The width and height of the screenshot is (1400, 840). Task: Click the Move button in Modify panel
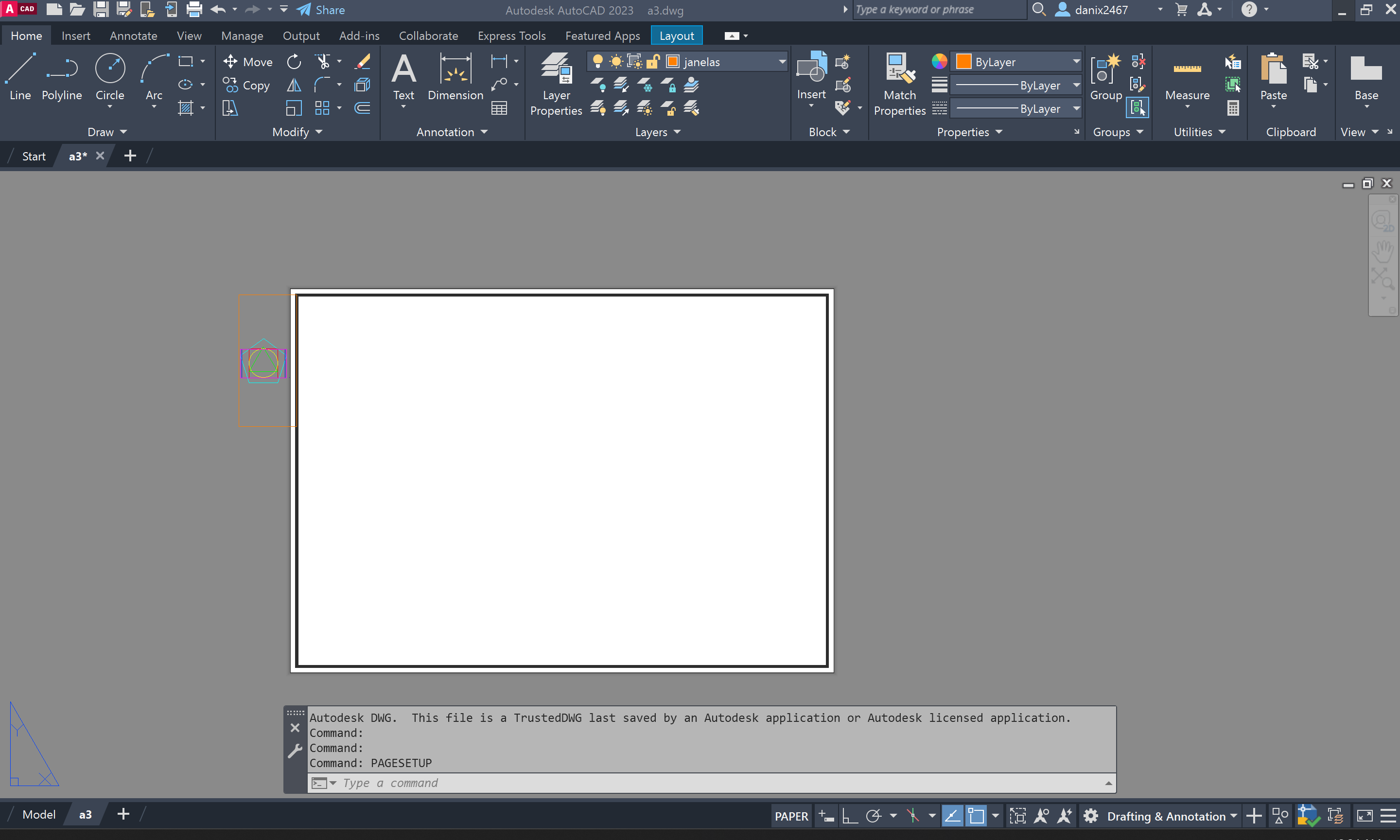coord(248,61)
